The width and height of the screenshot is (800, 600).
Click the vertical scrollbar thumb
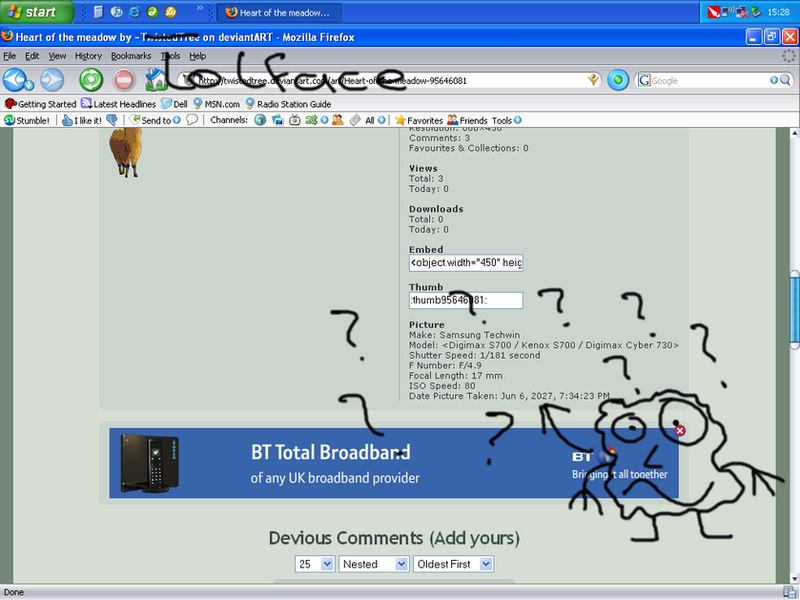[x=794, y=310]
